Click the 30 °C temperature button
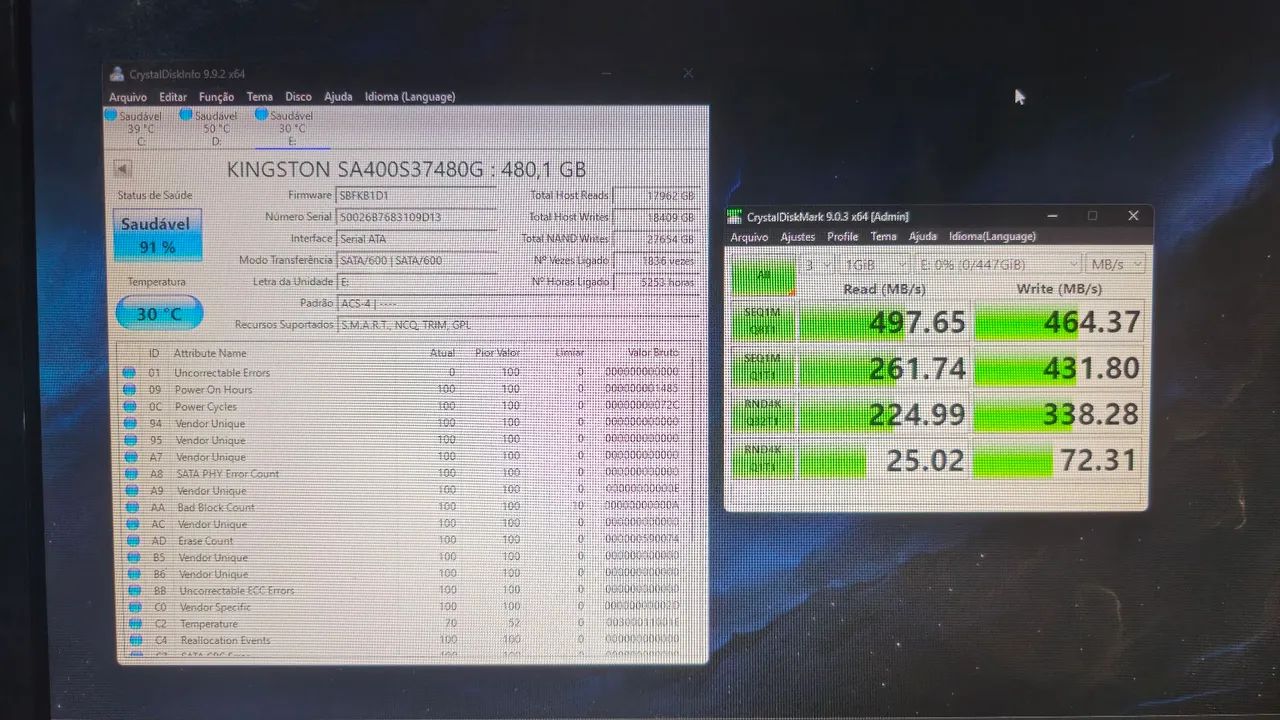The width and height of the screenshot is (1280, 720). [159, 314]
